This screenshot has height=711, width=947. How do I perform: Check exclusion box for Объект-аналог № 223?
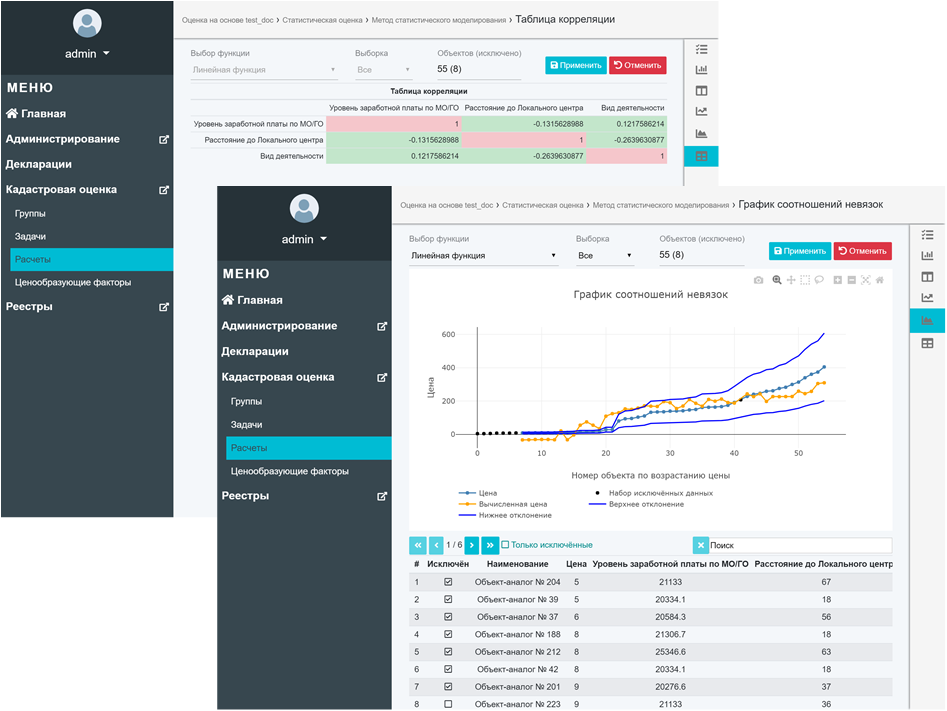pyautogui.click(x=447, y=703)
